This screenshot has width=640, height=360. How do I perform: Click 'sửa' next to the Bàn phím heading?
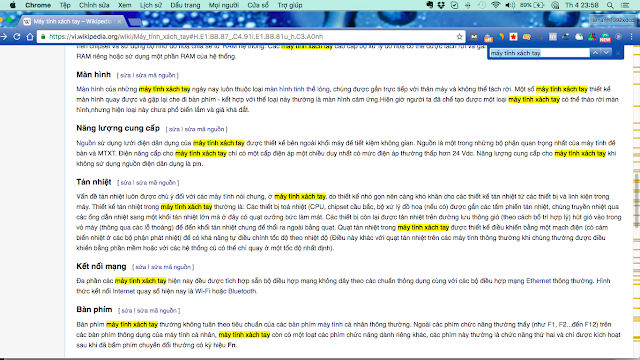(x=127, y=311)
